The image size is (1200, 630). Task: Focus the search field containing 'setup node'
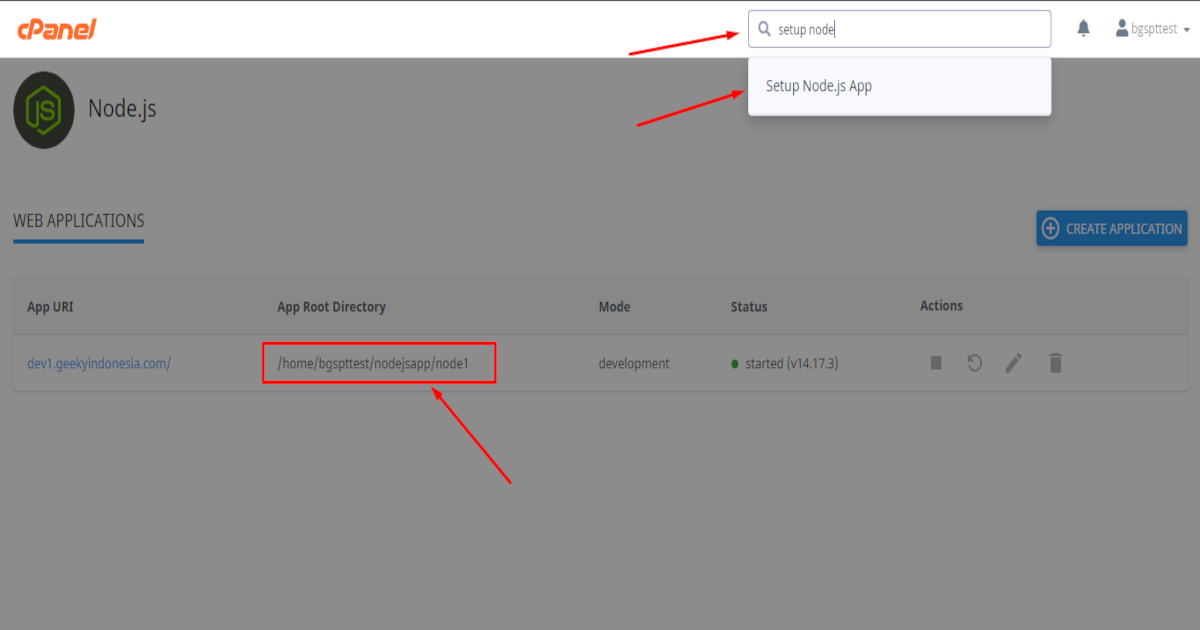coord(899,29)
